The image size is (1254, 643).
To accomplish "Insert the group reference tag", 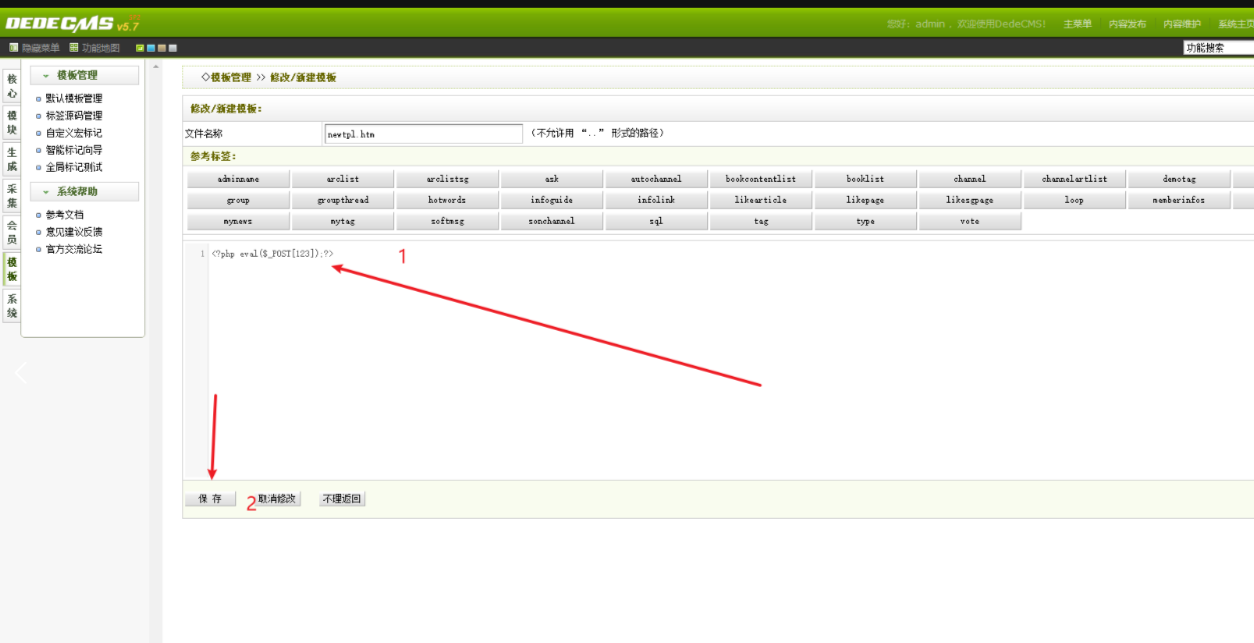I will point(238,200).
